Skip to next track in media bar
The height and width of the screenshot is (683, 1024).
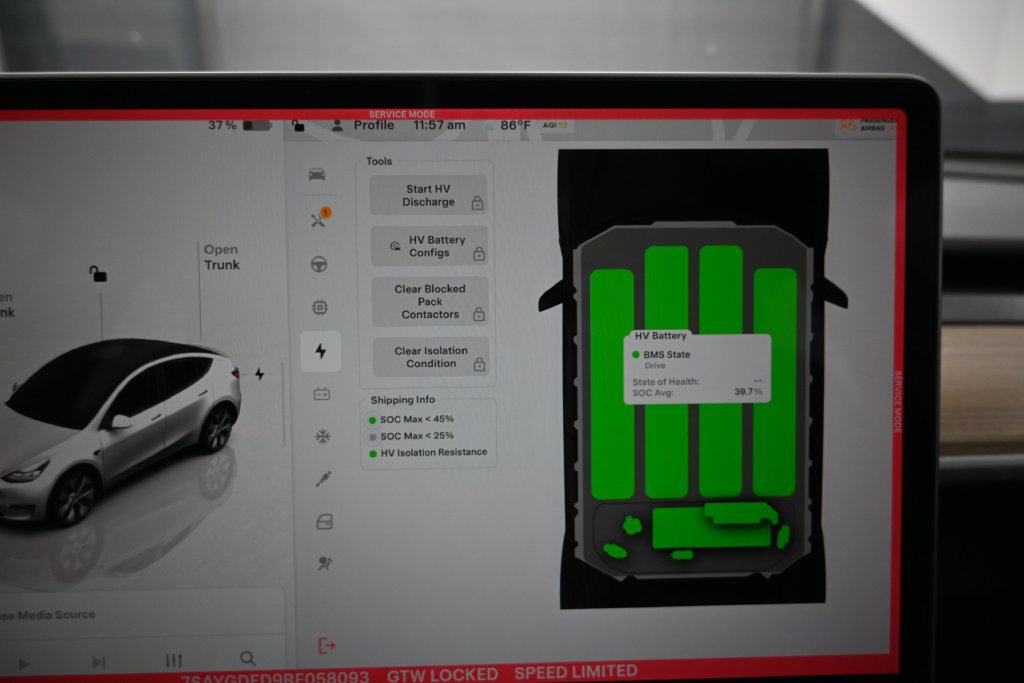99,662
